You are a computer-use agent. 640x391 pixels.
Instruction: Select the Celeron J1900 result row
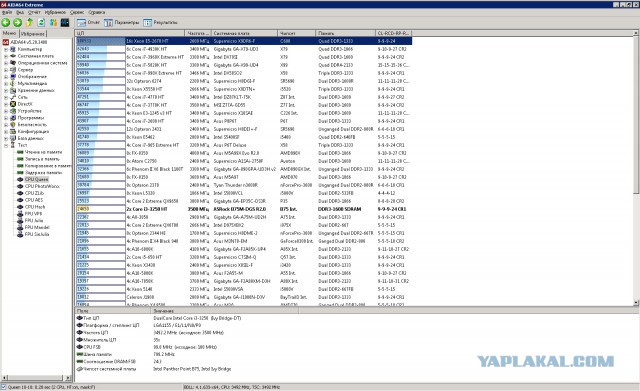tap(244, 297)
